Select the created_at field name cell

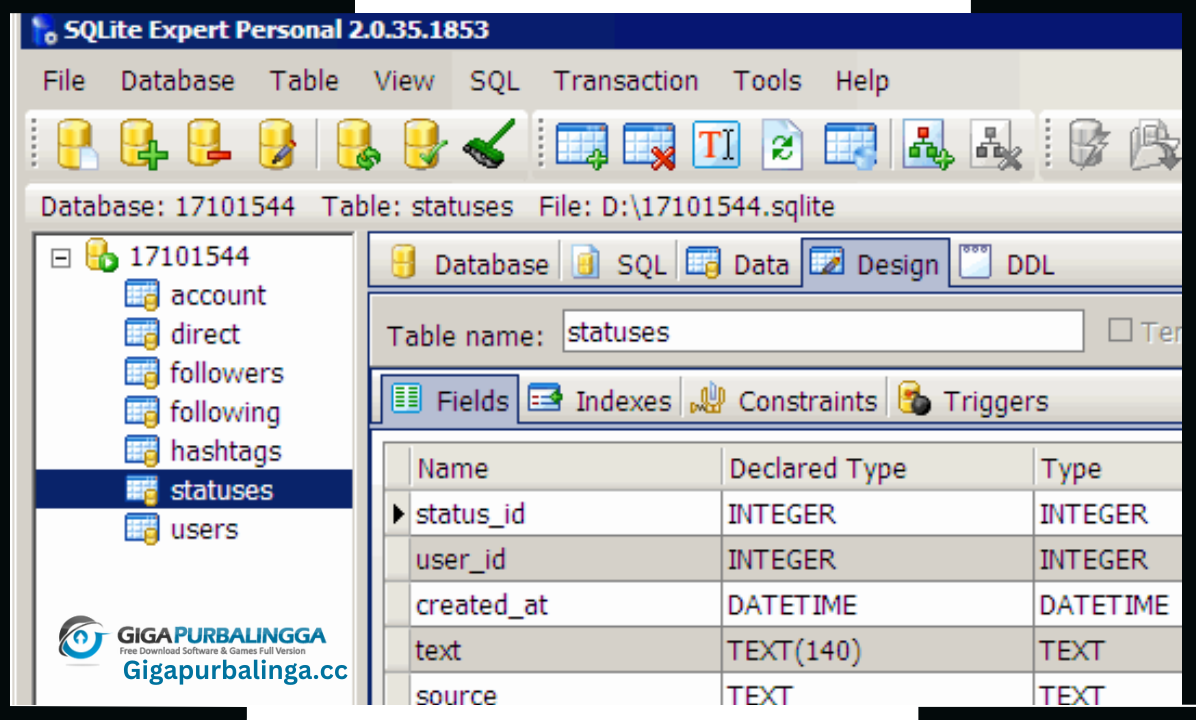click(x=566, y=605)
